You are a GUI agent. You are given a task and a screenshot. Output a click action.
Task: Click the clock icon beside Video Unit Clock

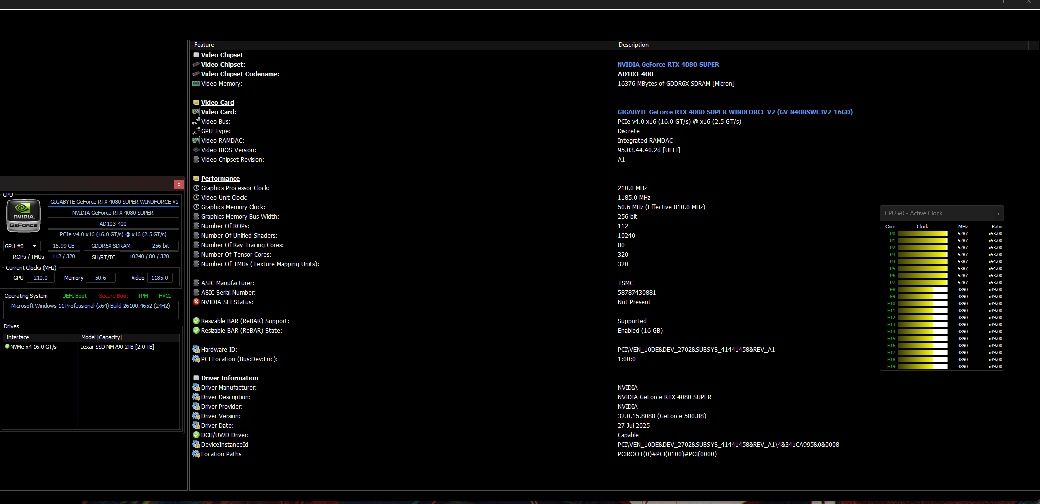tap(196, 198)
